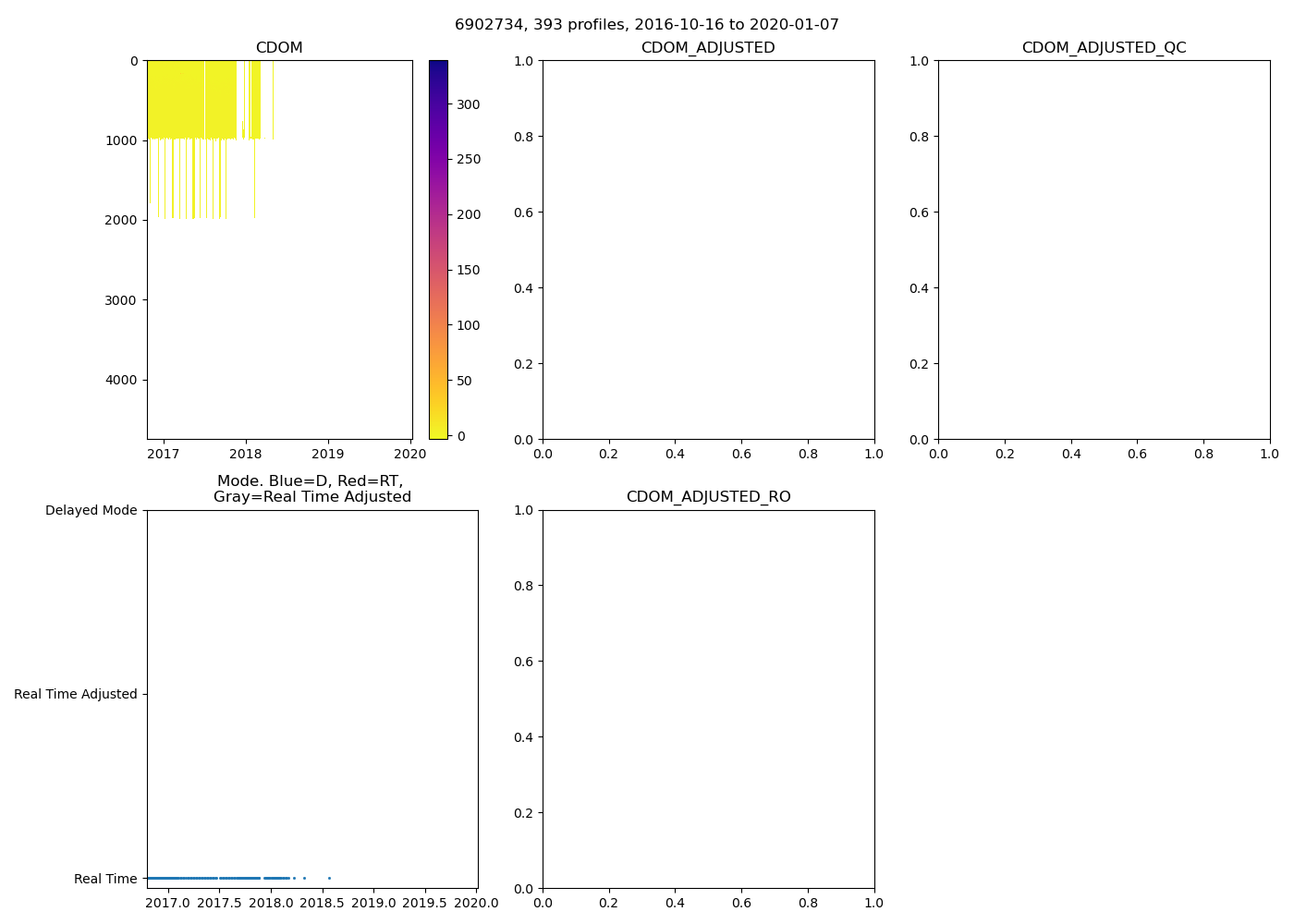This screenshot has width=1294, height=924.
Task: Click the CDOM_ADJUSTED_RO plot title
Action: tap(708, 497)
